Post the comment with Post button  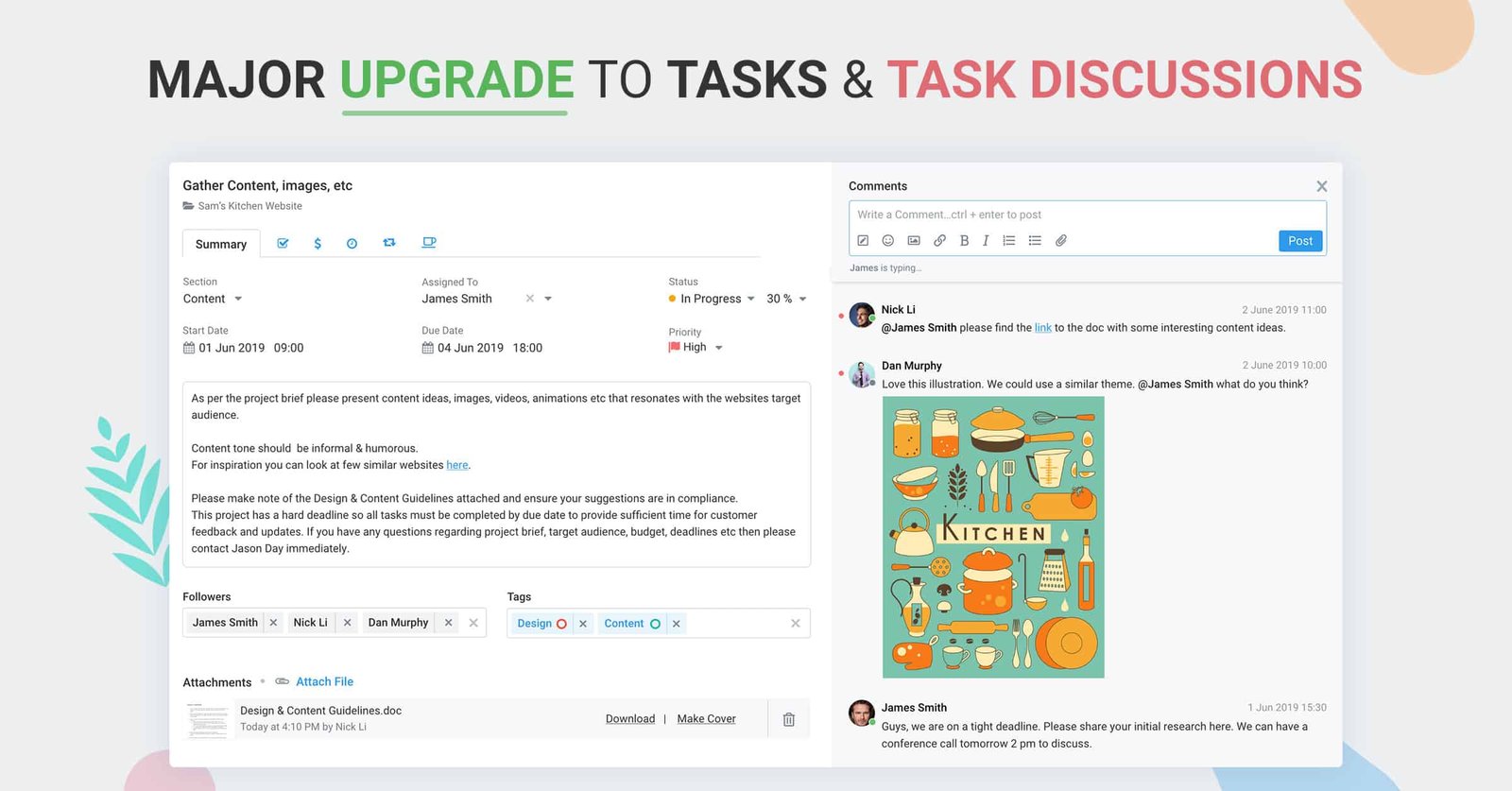coord(1300,241)
